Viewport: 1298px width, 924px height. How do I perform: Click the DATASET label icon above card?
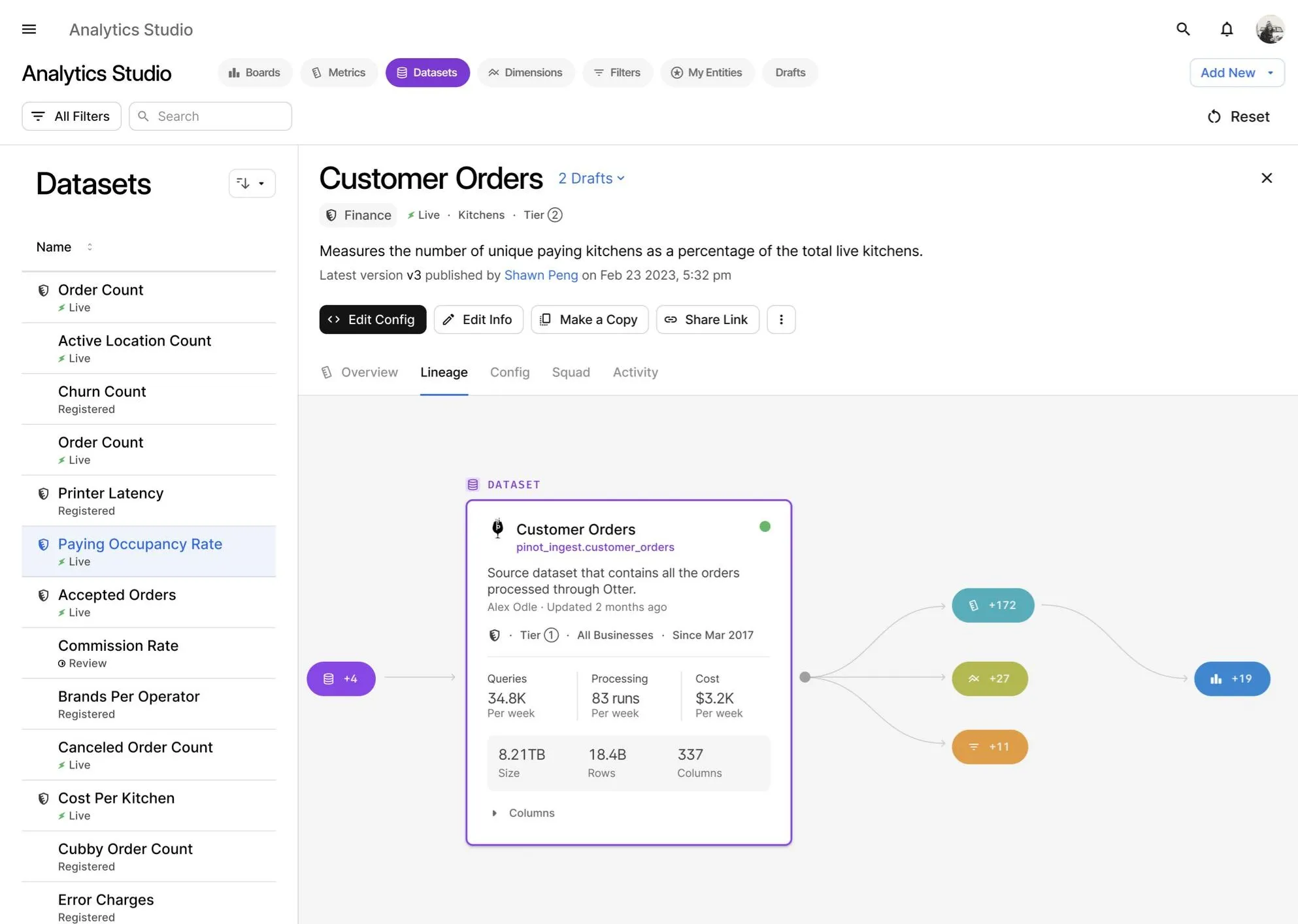coord(473,485)
